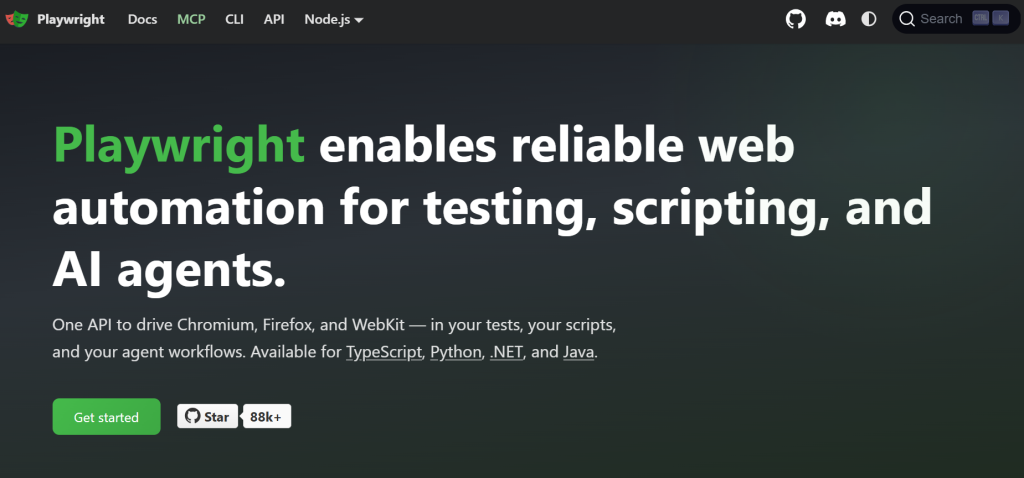Follow the Java link

coord(579,353)
